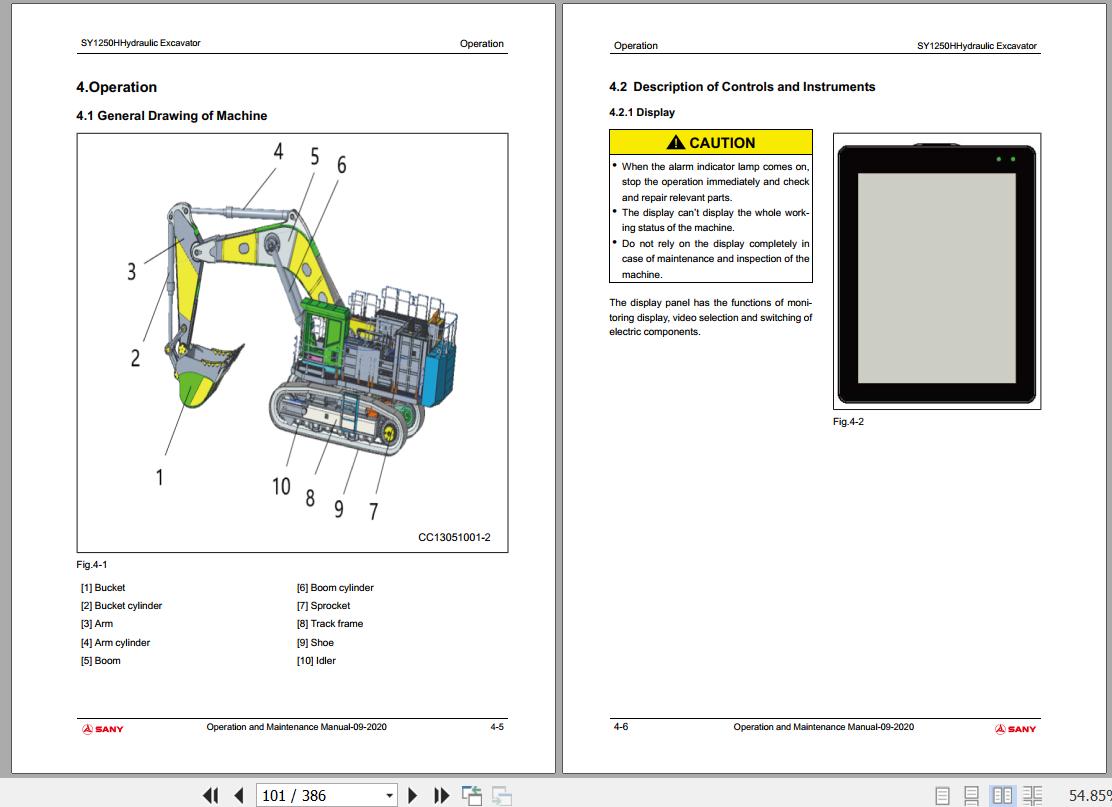Click the caption 'Fig.4-2'
The image size is (1112, 807).
click(x=848, y=422)
